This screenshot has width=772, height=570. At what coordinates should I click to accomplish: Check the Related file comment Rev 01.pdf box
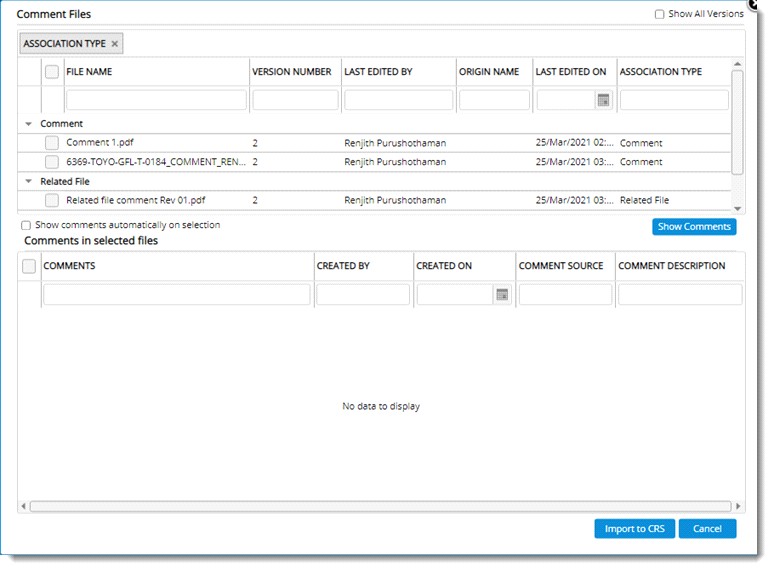point(52,201)
